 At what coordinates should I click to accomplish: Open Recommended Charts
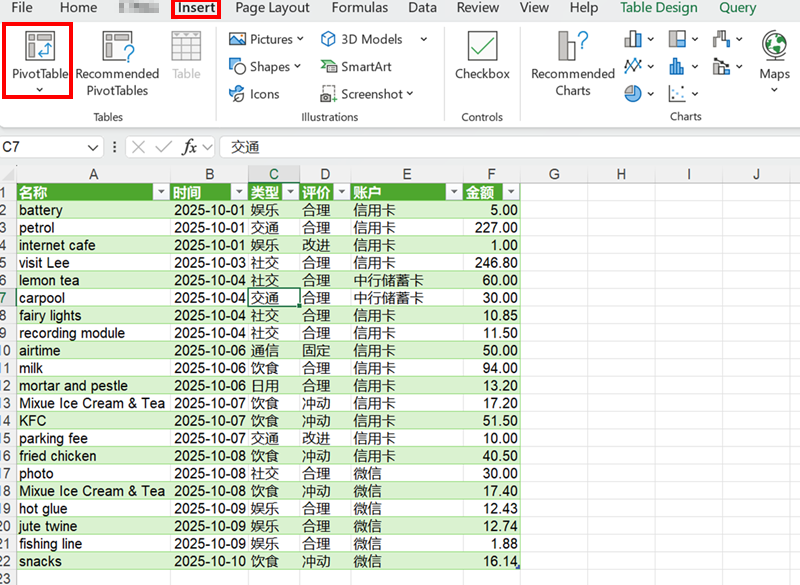pos(573,64)
